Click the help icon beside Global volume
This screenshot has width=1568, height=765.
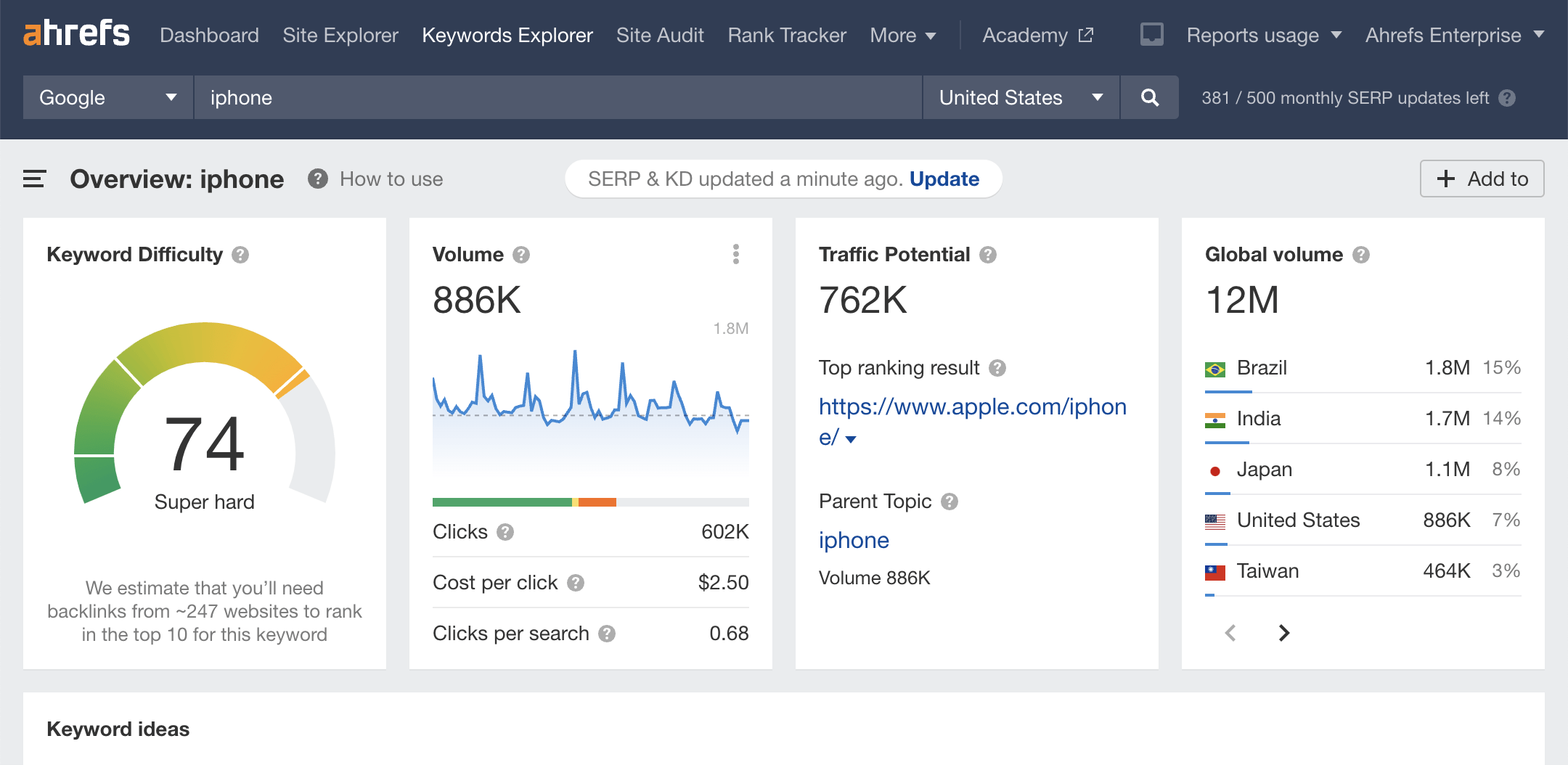pos(1361,254)
